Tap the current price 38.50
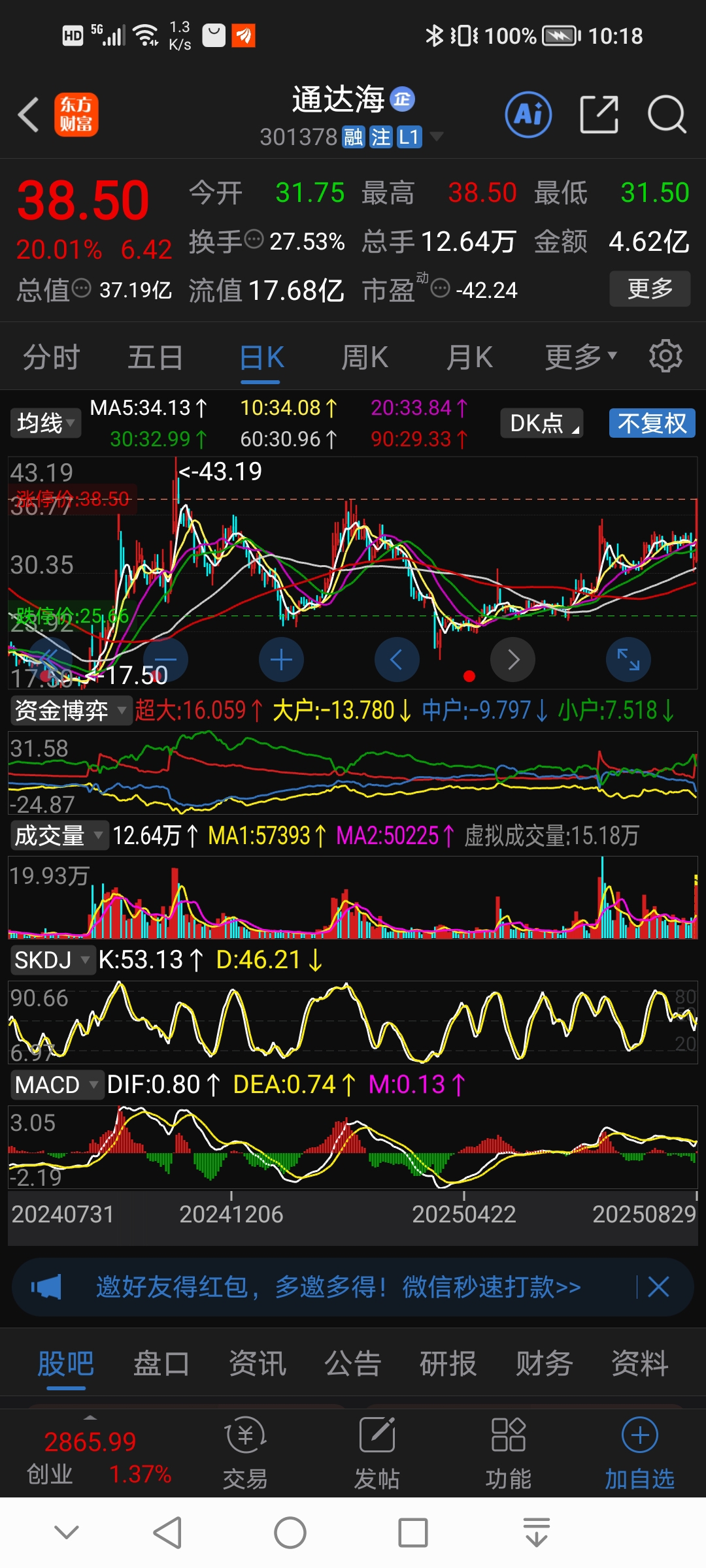Image resolution: width=706 pixels, height=1568 pixels. tap(83, 200)
